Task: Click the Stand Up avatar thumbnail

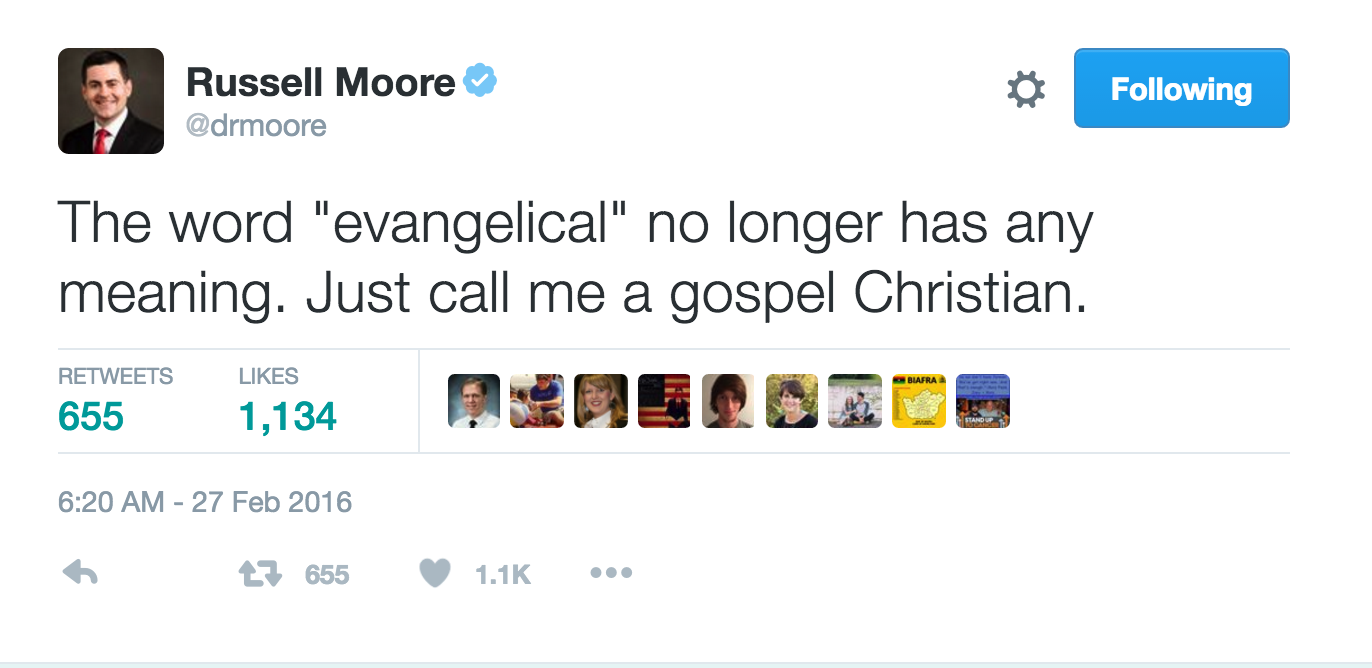Action: (983, 401)
